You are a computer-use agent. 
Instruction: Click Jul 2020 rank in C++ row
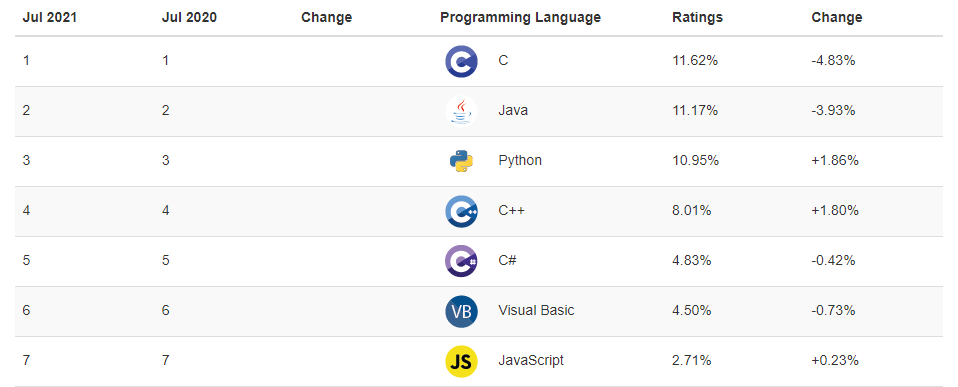point(166,211)
